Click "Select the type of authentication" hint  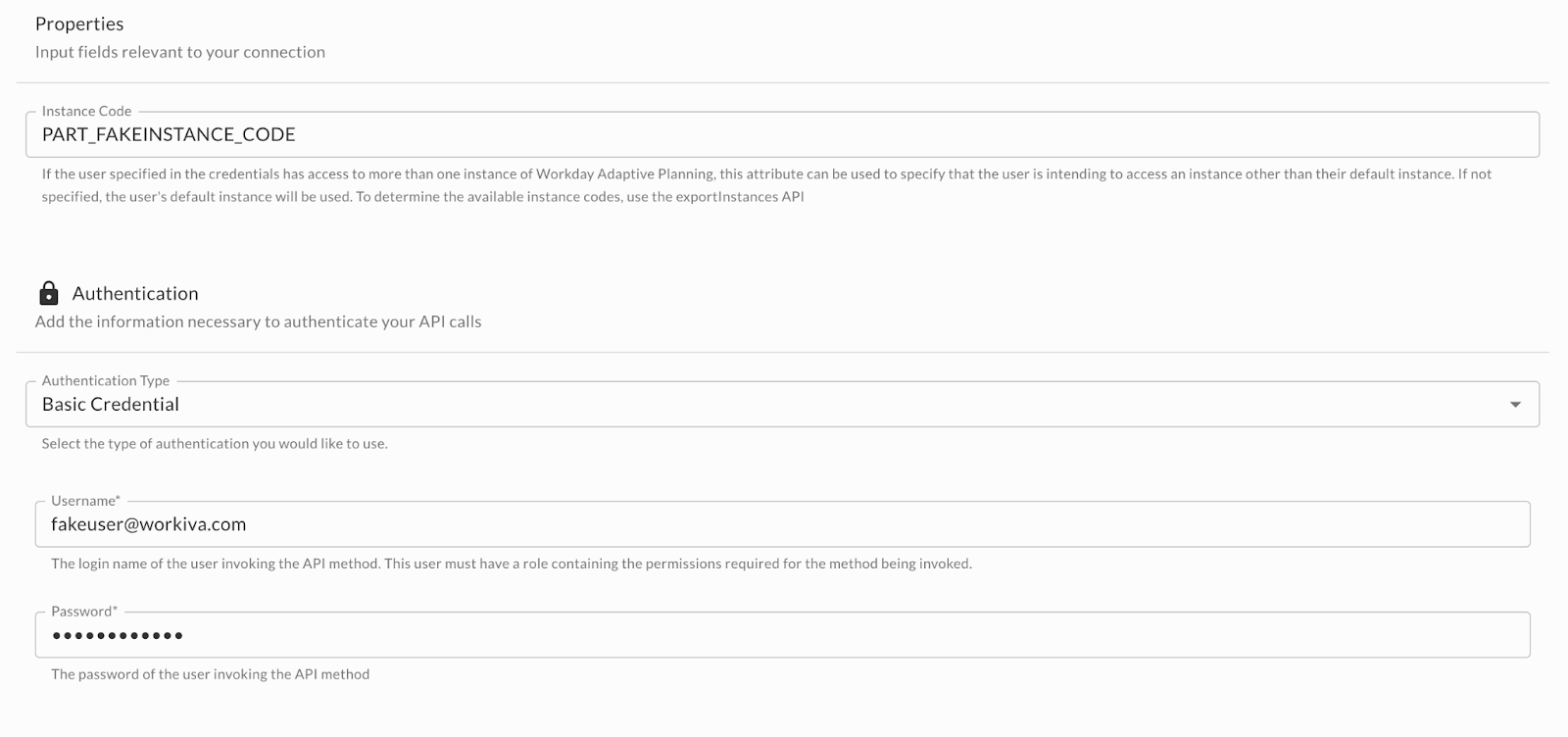click(215, 443)
